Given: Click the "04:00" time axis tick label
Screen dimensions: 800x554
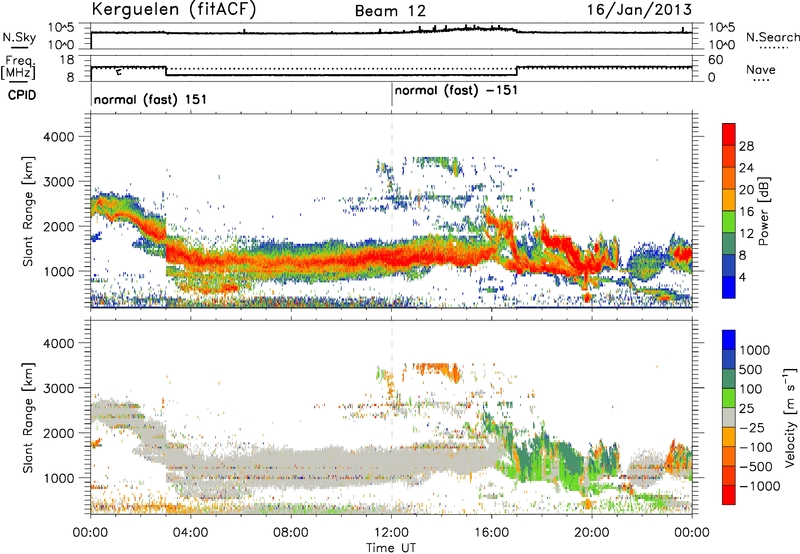Looking at the screenshot, I should click(191, 533).
